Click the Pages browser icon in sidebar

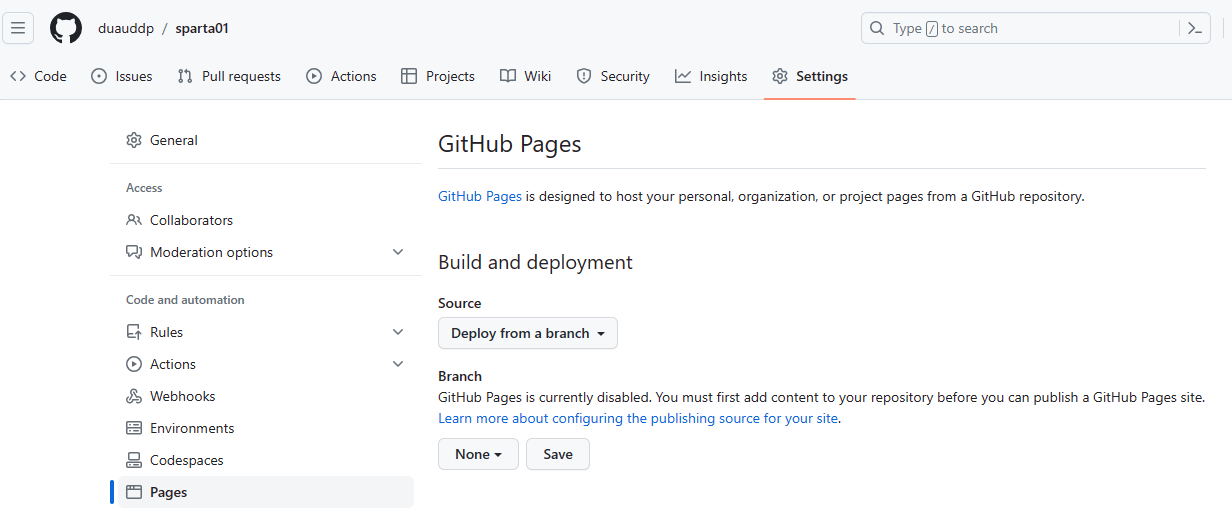tap(134, 492)
